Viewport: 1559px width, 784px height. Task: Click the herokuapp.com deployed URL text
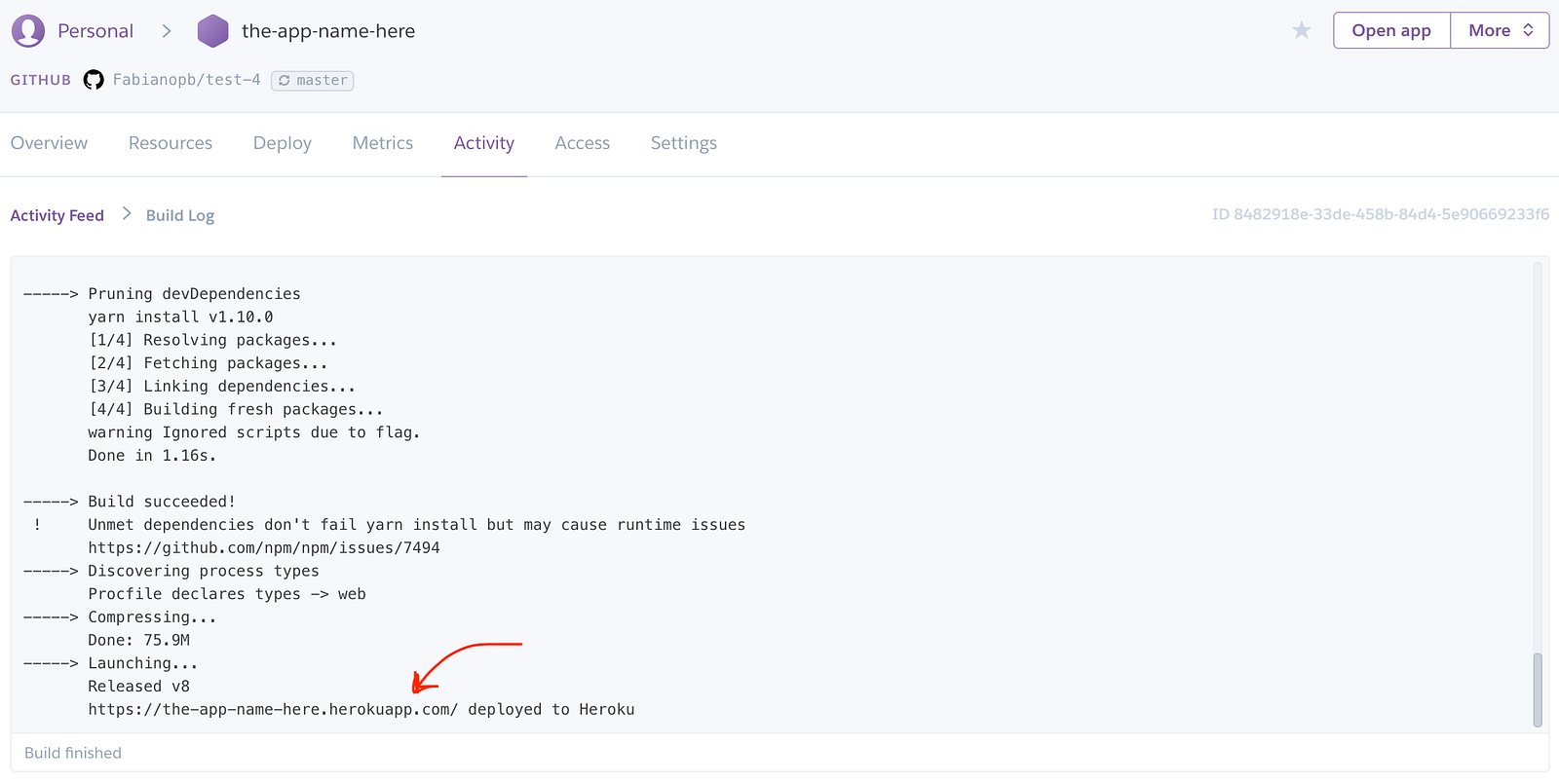pos(273,710)
